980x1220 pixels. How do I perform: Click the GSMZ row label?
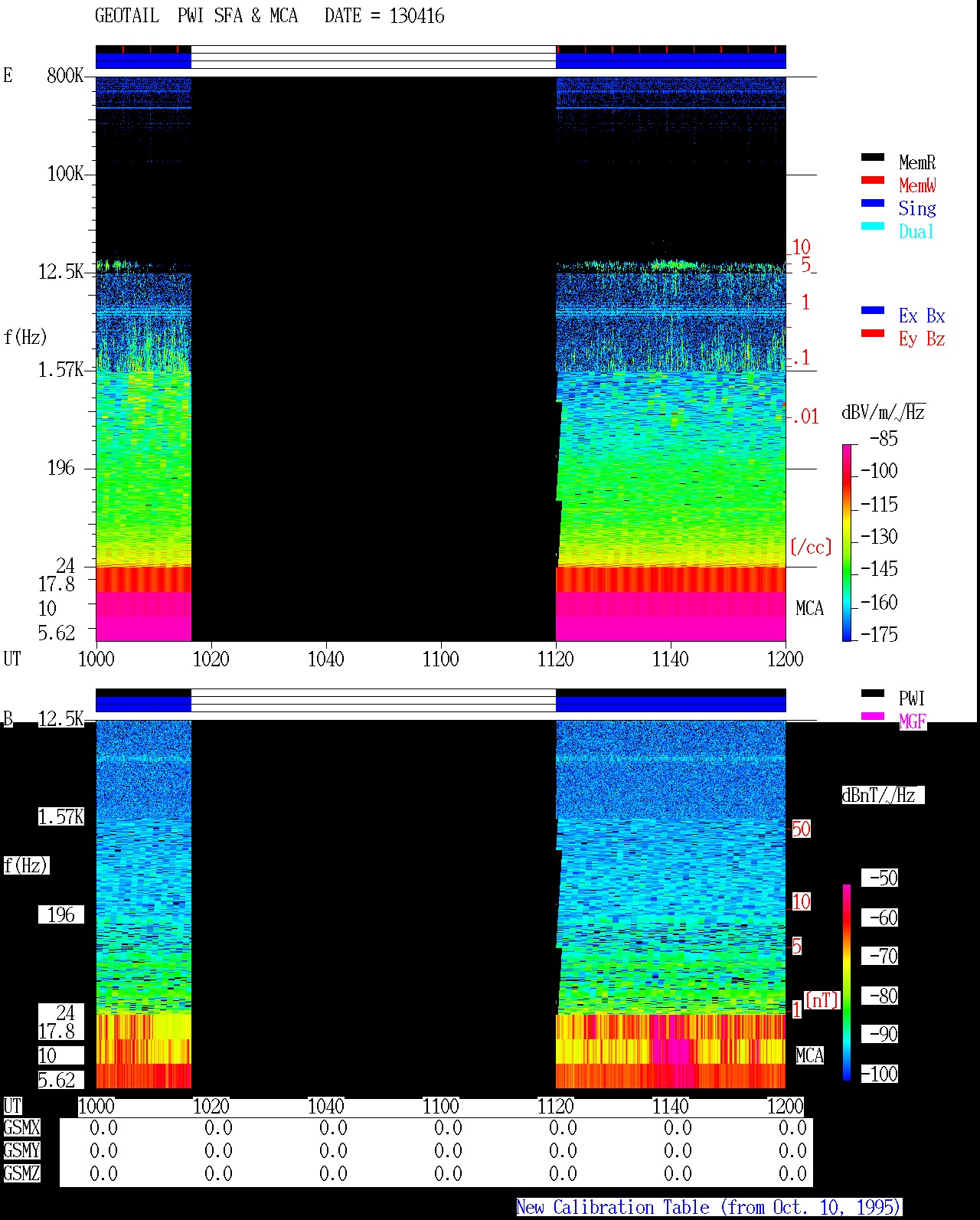[x=21, y=1173]
